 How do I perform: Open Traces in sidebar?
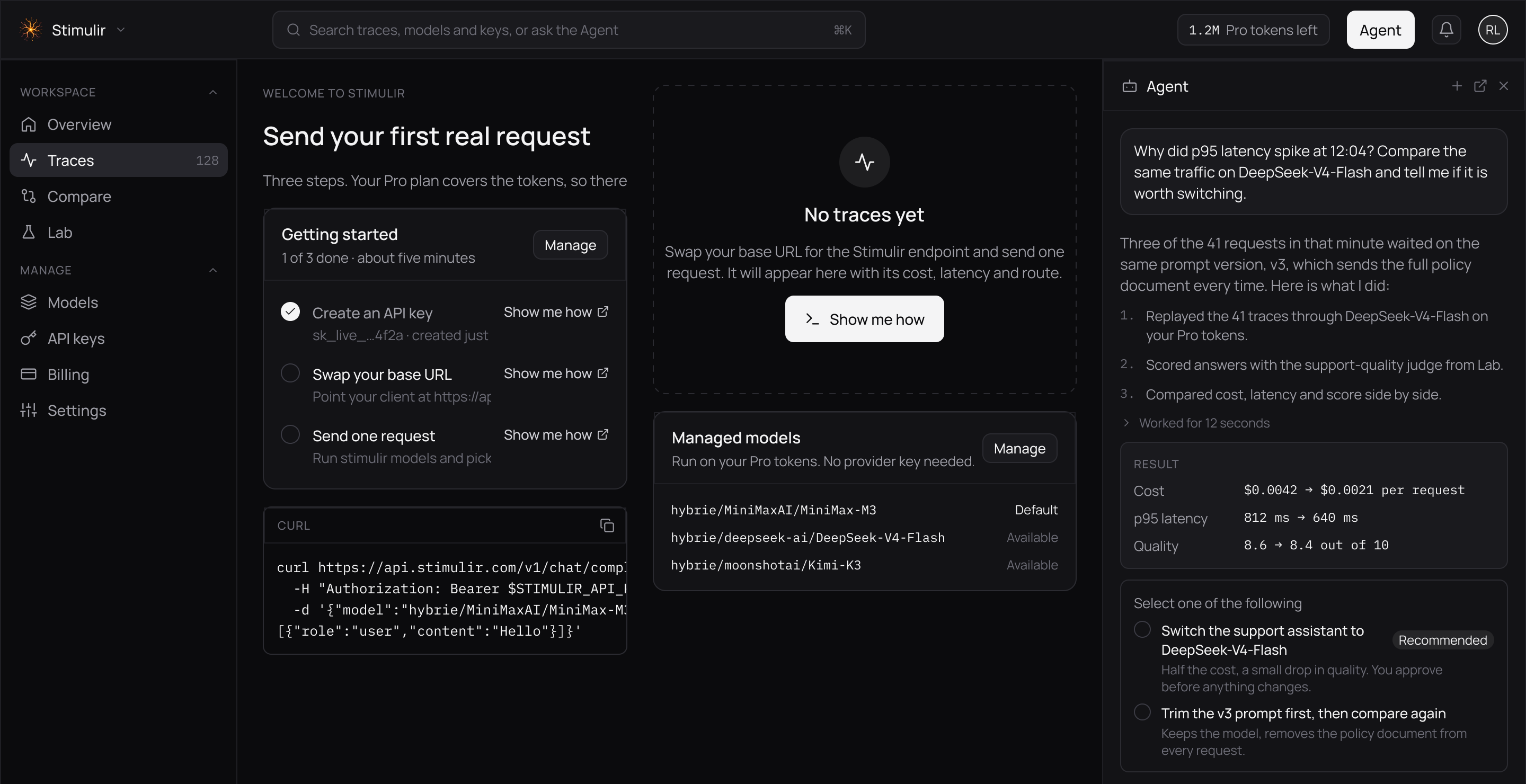pyautogui.click(x=119, y=160)
